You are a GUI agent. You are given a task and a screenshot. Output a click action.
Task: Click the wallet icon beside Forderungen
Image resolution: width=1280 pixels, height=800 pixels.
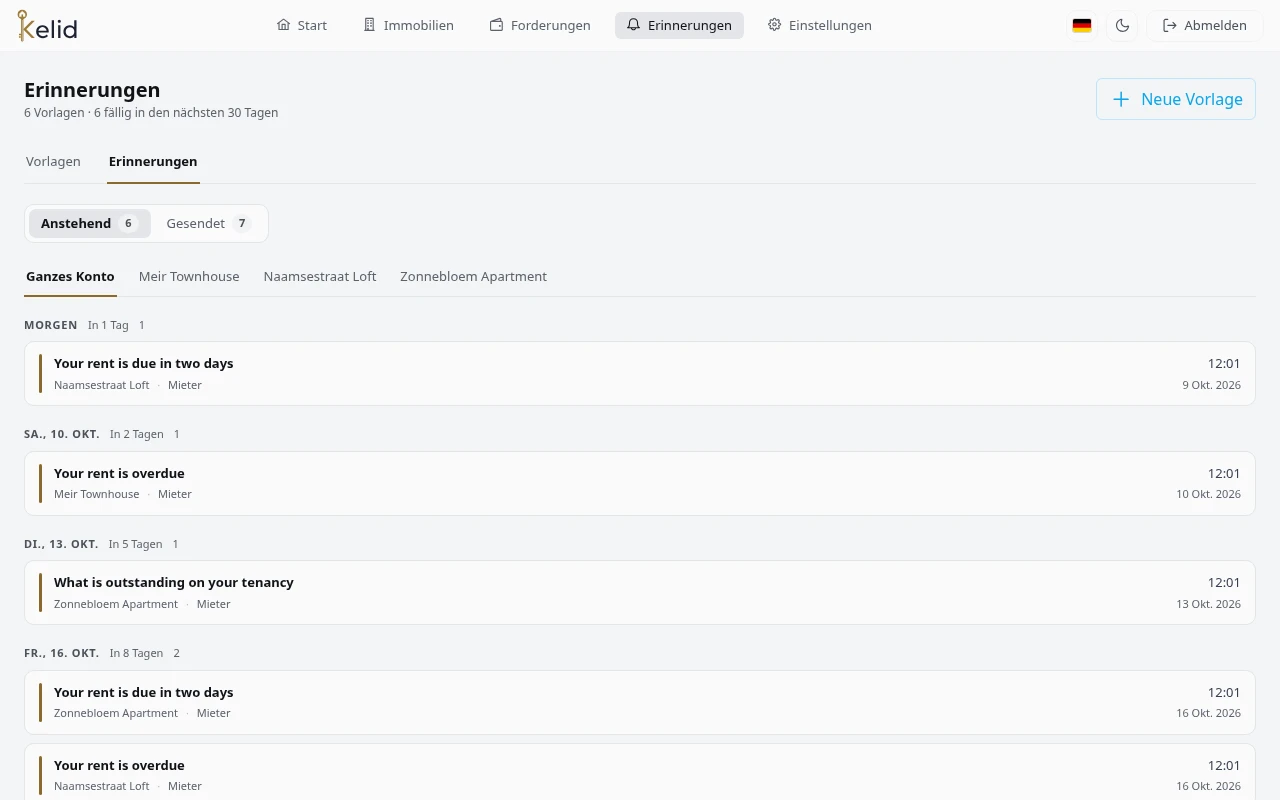tap(496, 25)
